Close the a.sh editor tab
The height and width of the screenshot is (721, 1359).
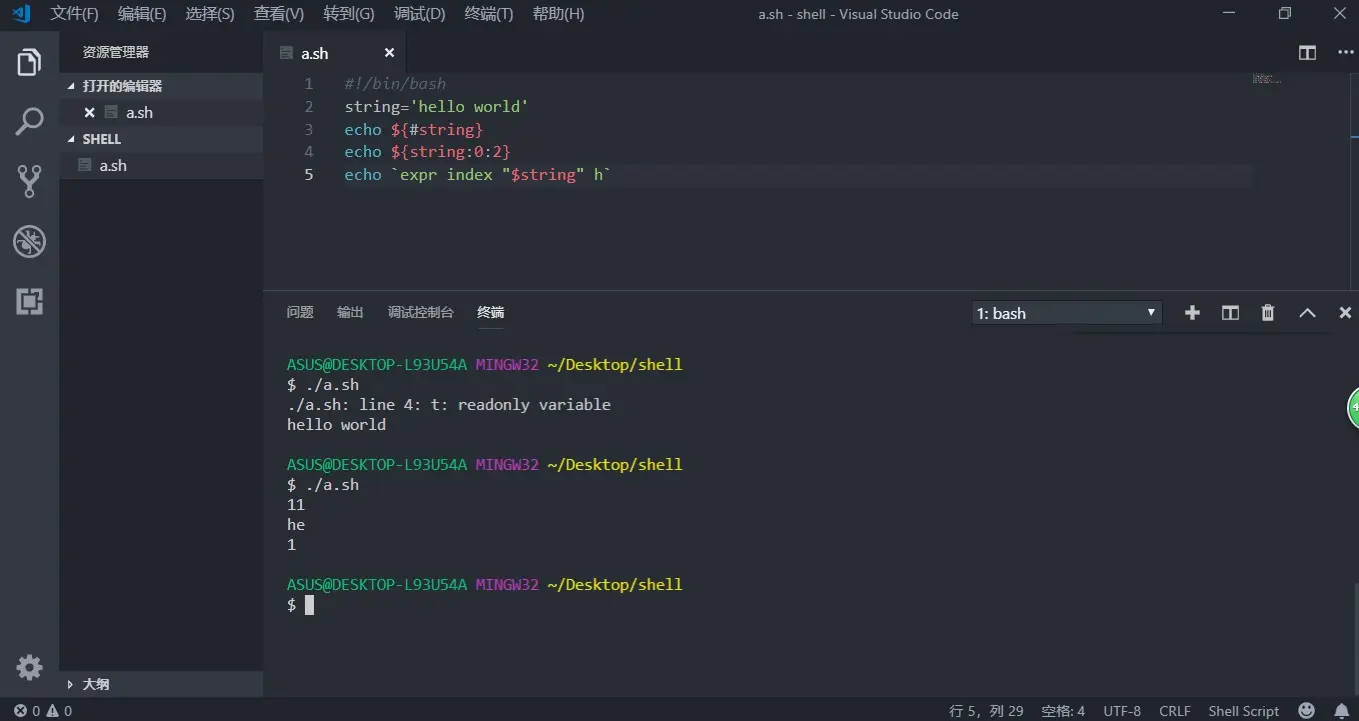389,53
